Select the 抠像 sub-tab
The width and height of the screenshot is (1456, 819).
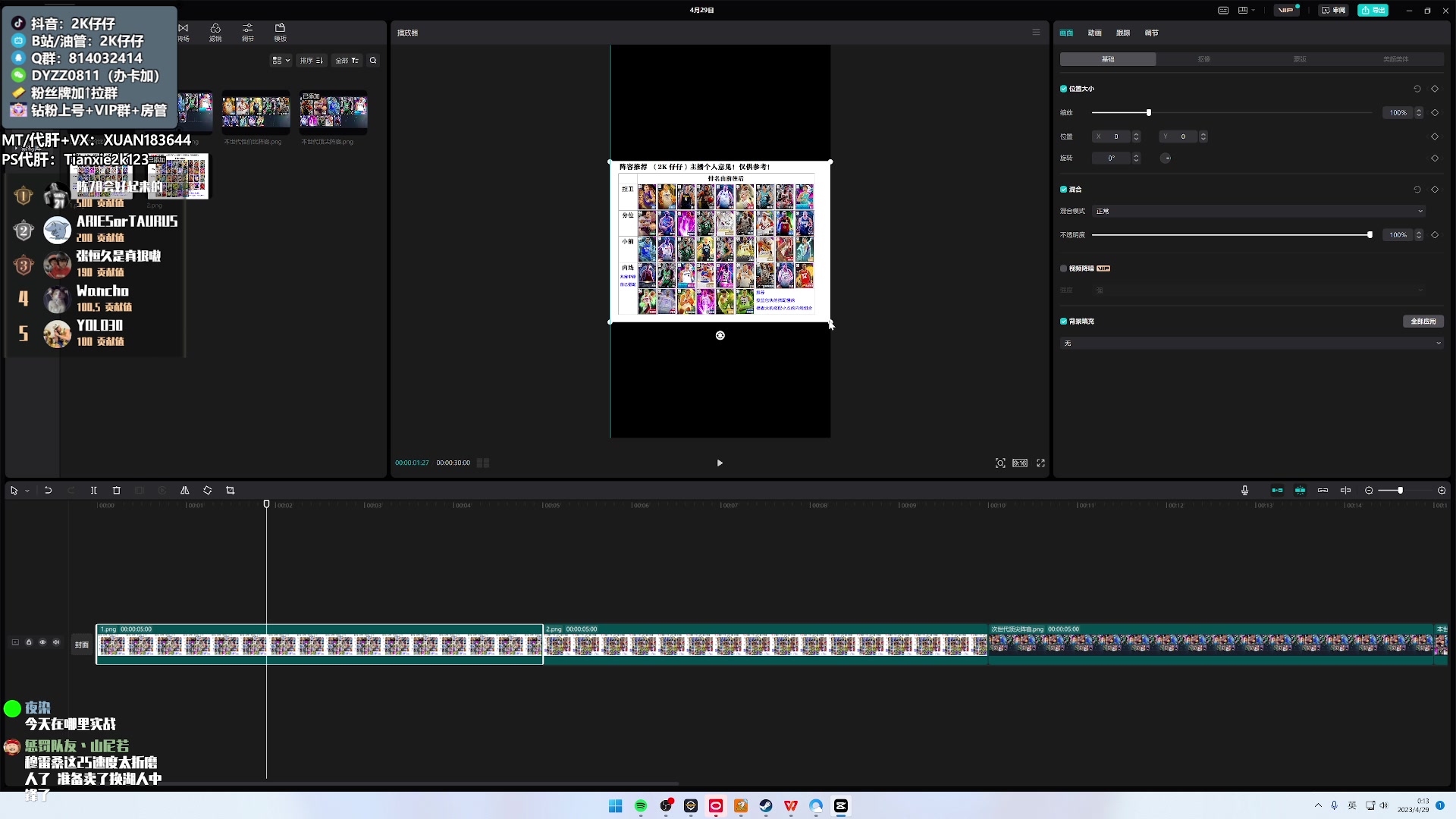(x=1203, y=59)
